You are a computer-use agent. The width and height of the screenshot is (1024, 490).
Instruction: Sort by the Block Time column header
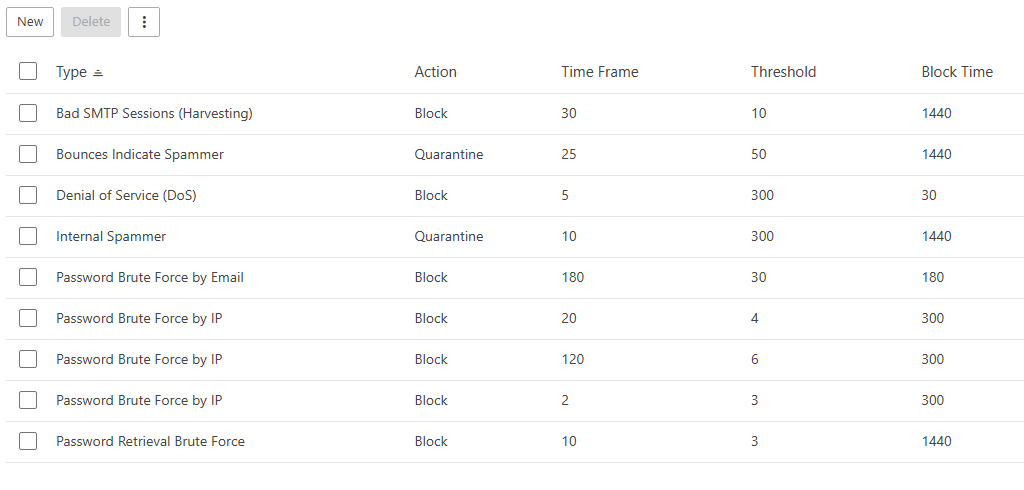[957, 72]
